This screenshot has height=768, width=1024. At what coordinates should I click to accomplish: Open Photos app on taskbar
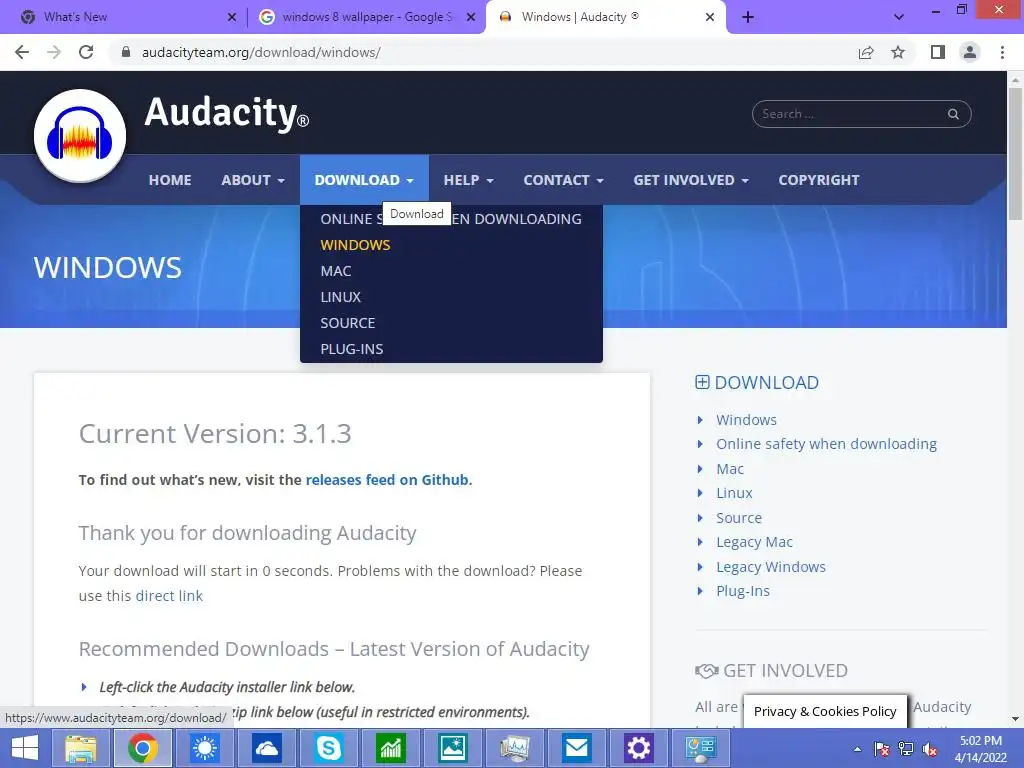pyautogui.click(x=453, y=748)
